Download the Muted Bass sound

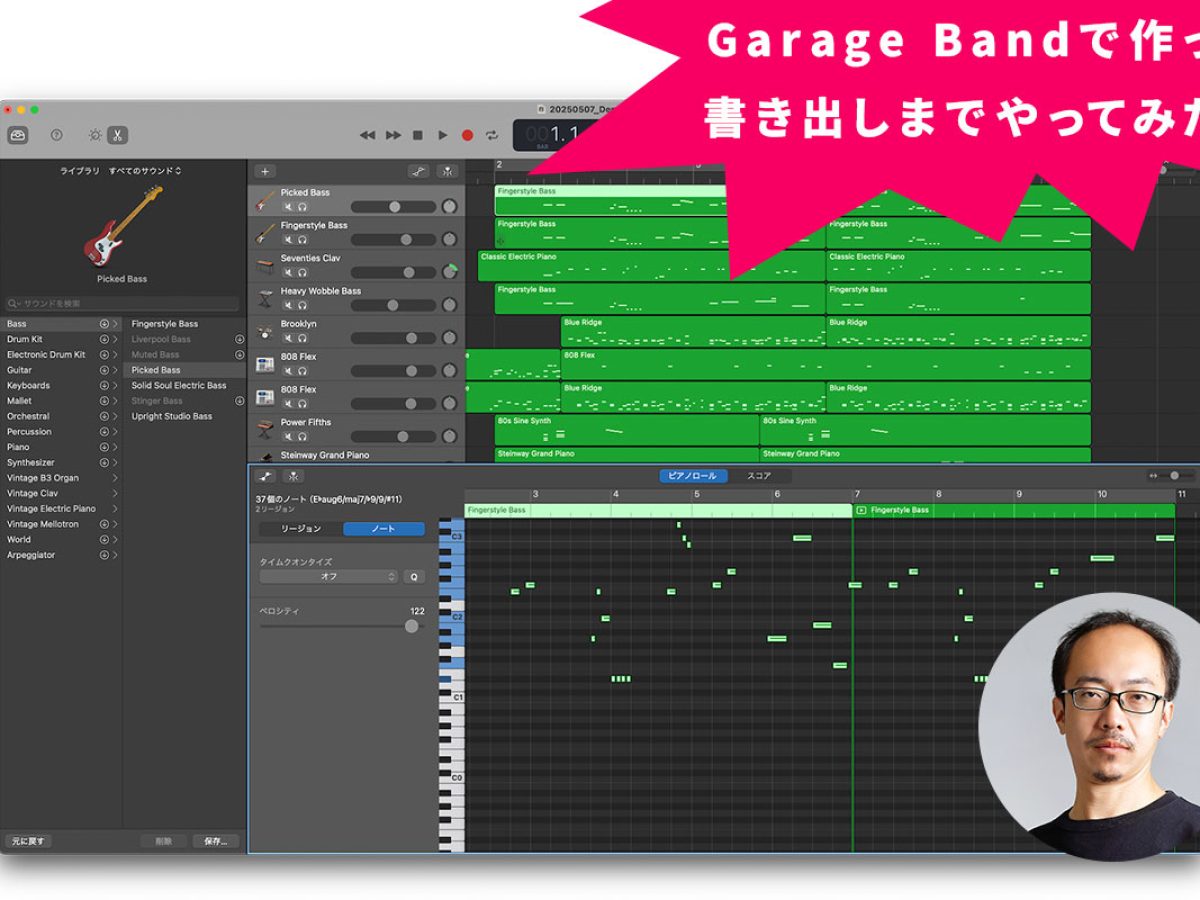[239, 354]
